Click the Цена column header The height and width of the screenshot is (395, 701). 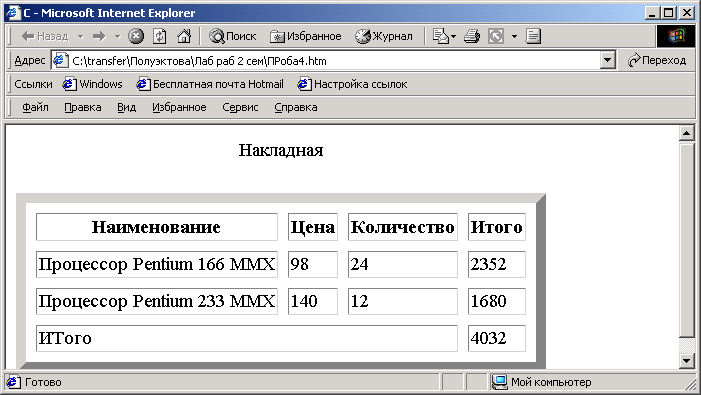click(x=312, y=227)
